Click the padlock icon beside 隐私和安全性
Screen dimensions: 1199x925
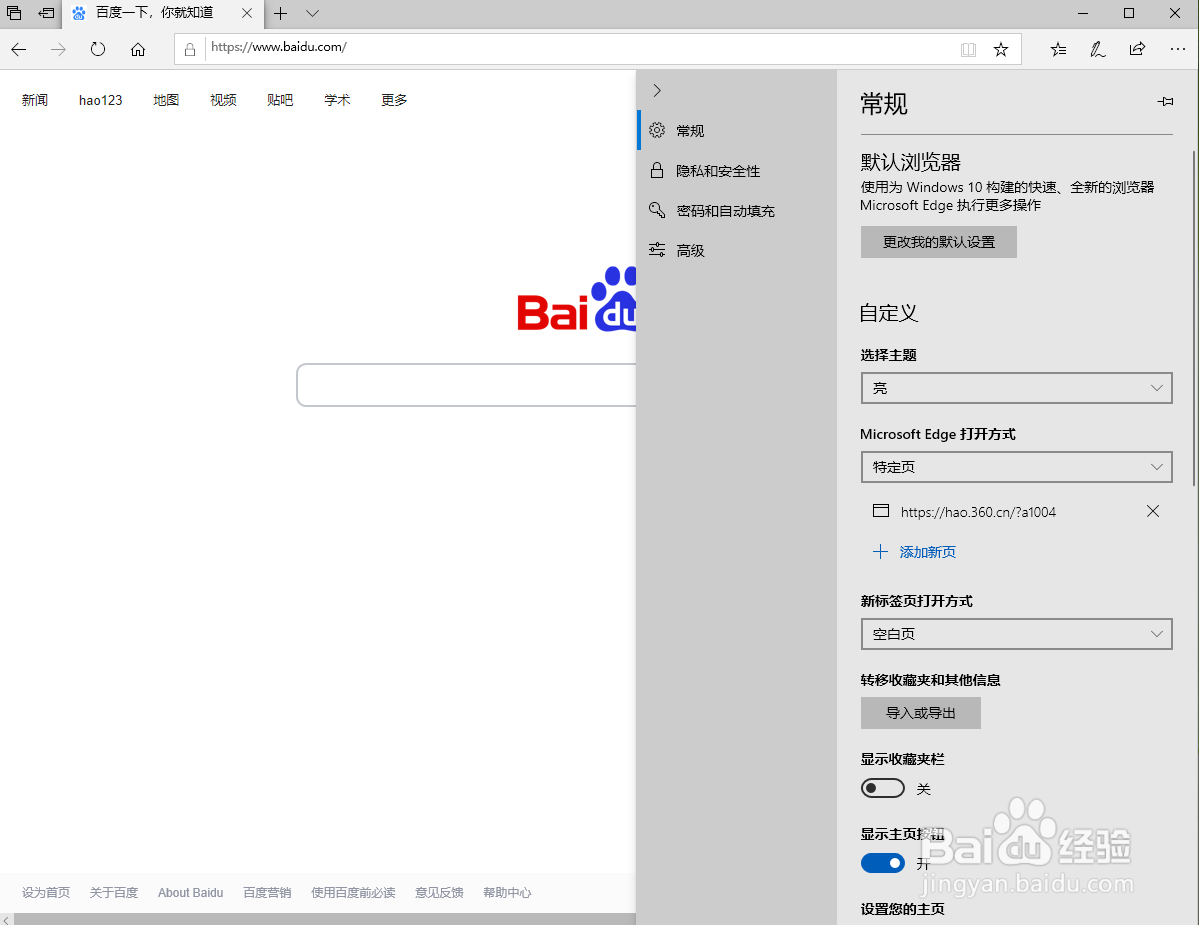coord(657,170)
